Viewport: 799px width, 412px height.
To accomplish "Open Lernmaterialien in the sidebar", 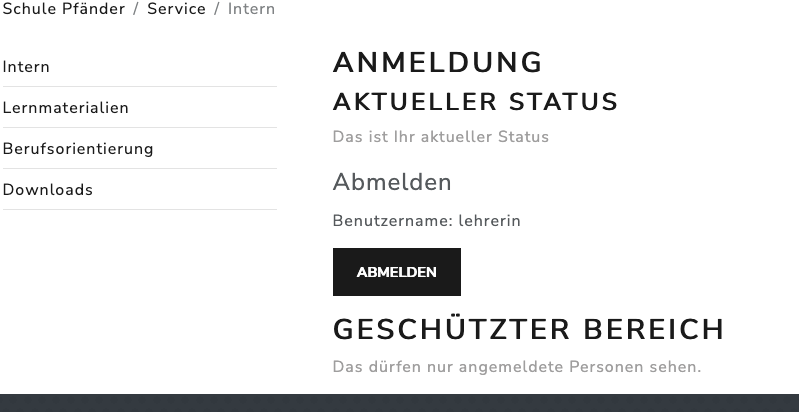I will (x=66, y=107).
